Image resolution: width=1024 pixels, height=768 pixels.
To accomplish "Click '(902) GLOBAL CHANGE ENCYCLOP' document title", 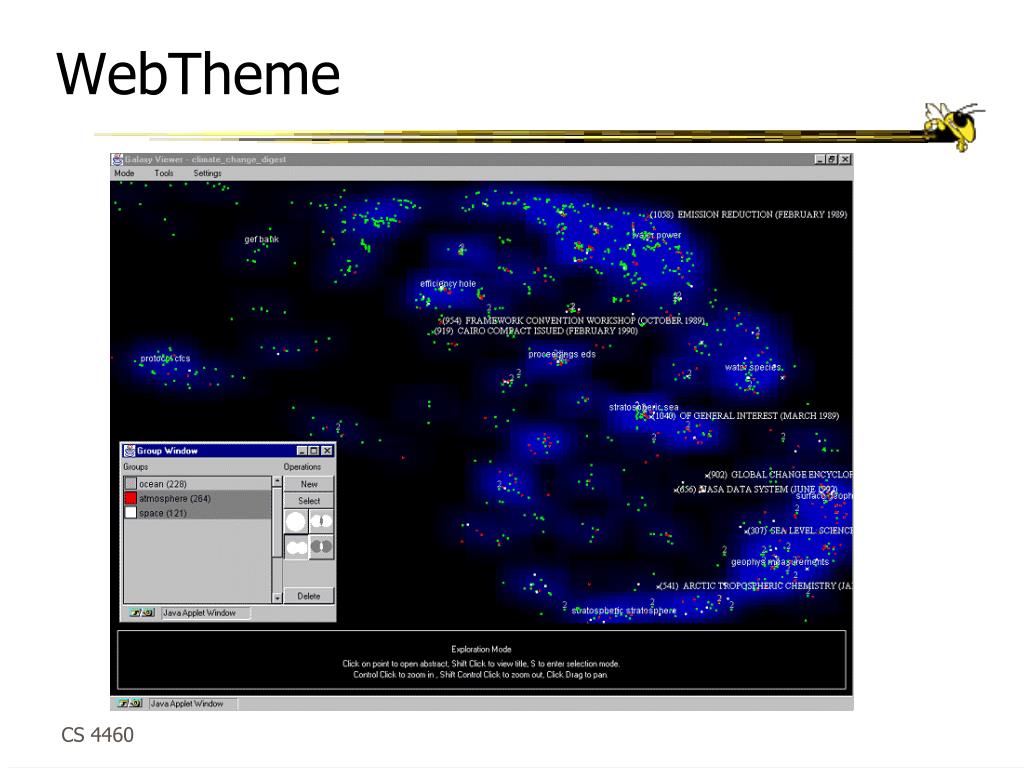I will 781,475.
